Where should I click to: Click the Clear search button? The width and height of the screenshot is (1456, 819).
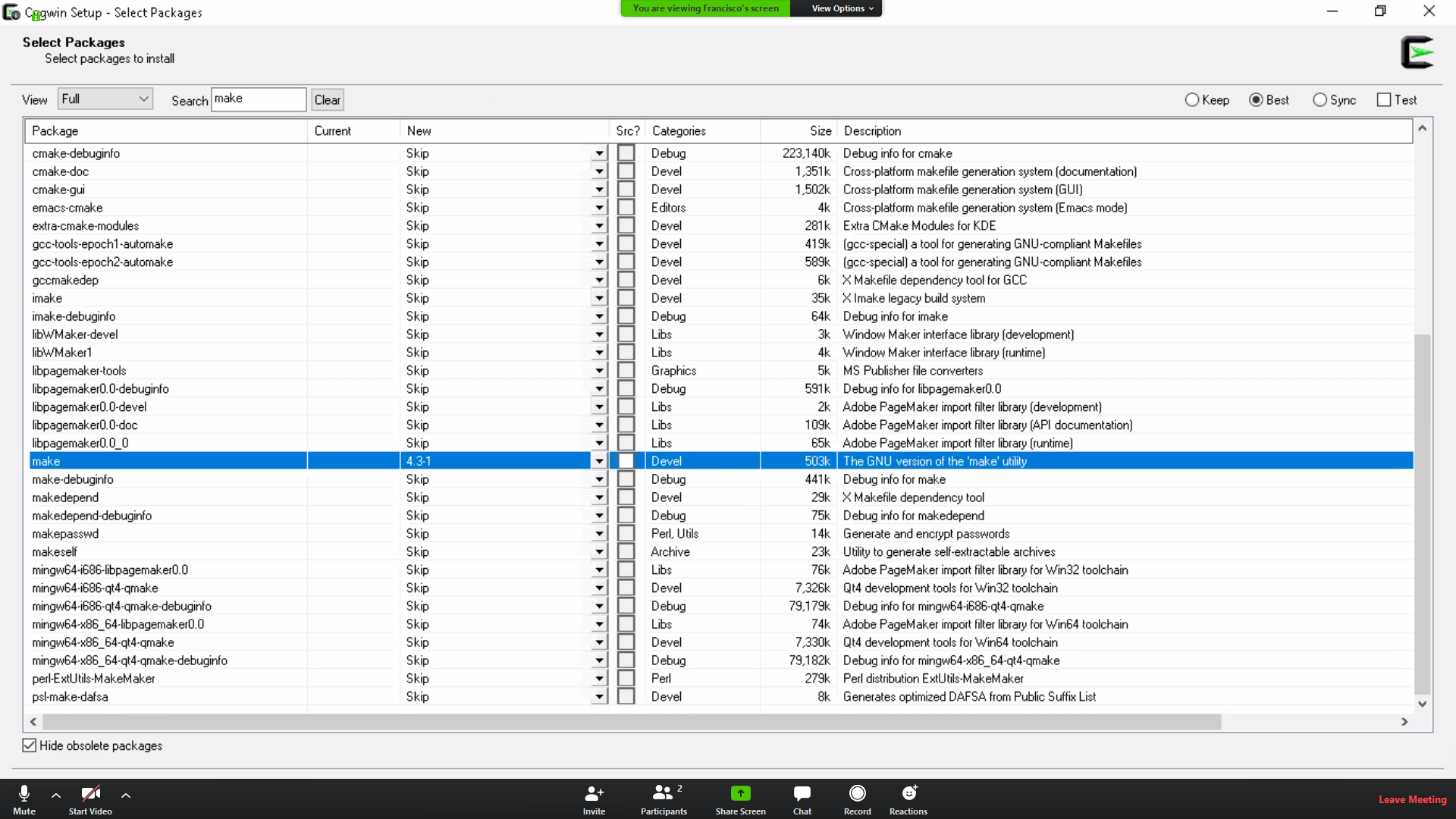pyautogui.click(x=328, y=100)
